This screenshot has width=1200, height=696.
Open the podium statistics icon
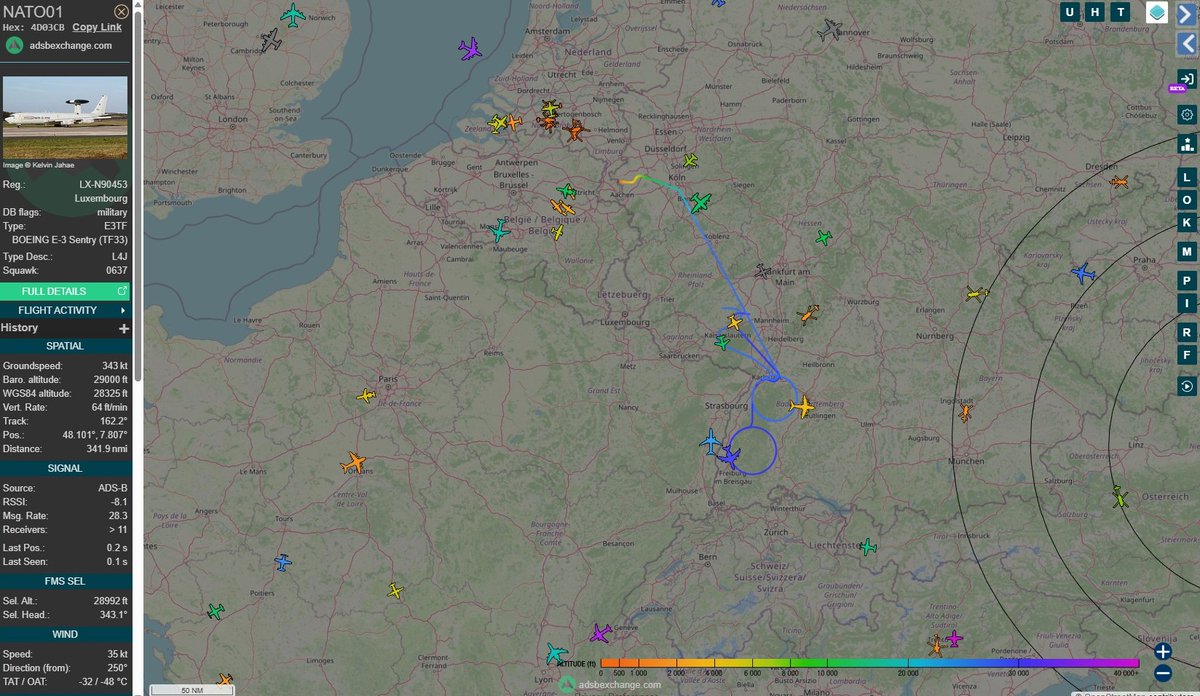[x=1187, y=144]
